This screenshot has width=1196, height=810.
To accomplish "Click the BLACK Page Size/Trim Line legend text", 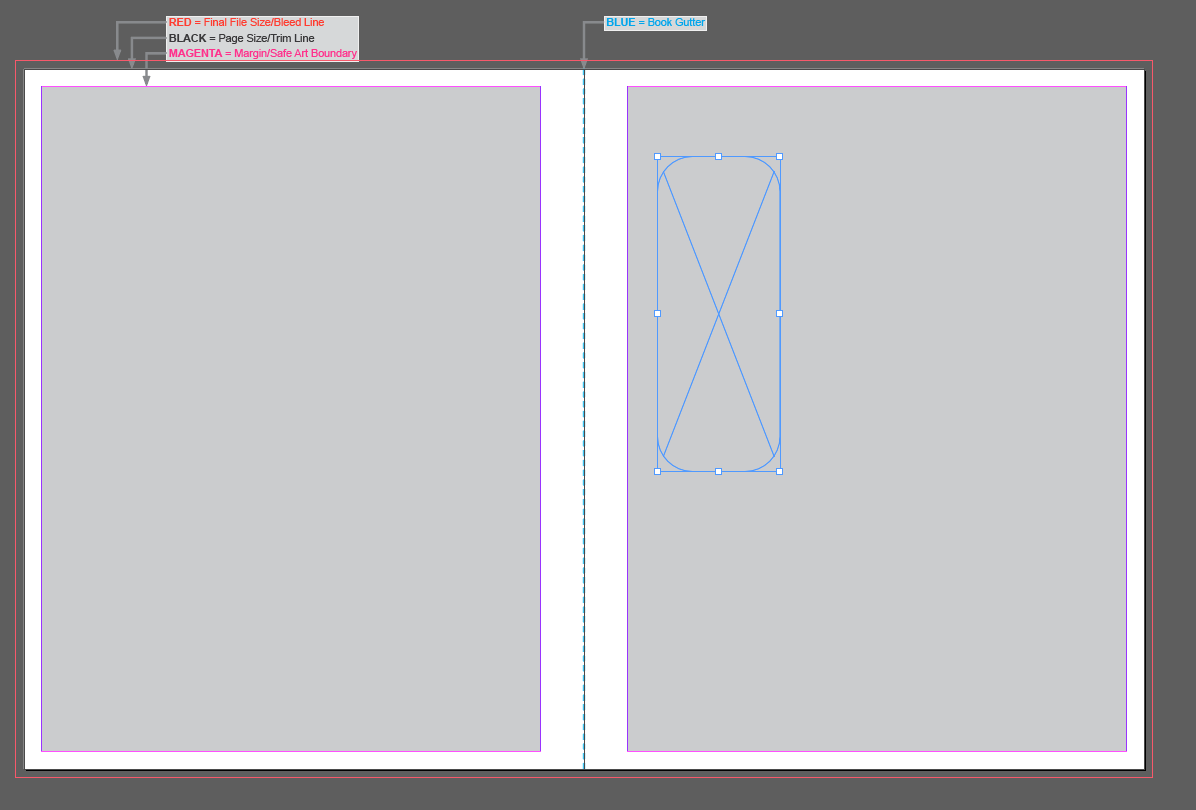I will [x=240, y=38].
